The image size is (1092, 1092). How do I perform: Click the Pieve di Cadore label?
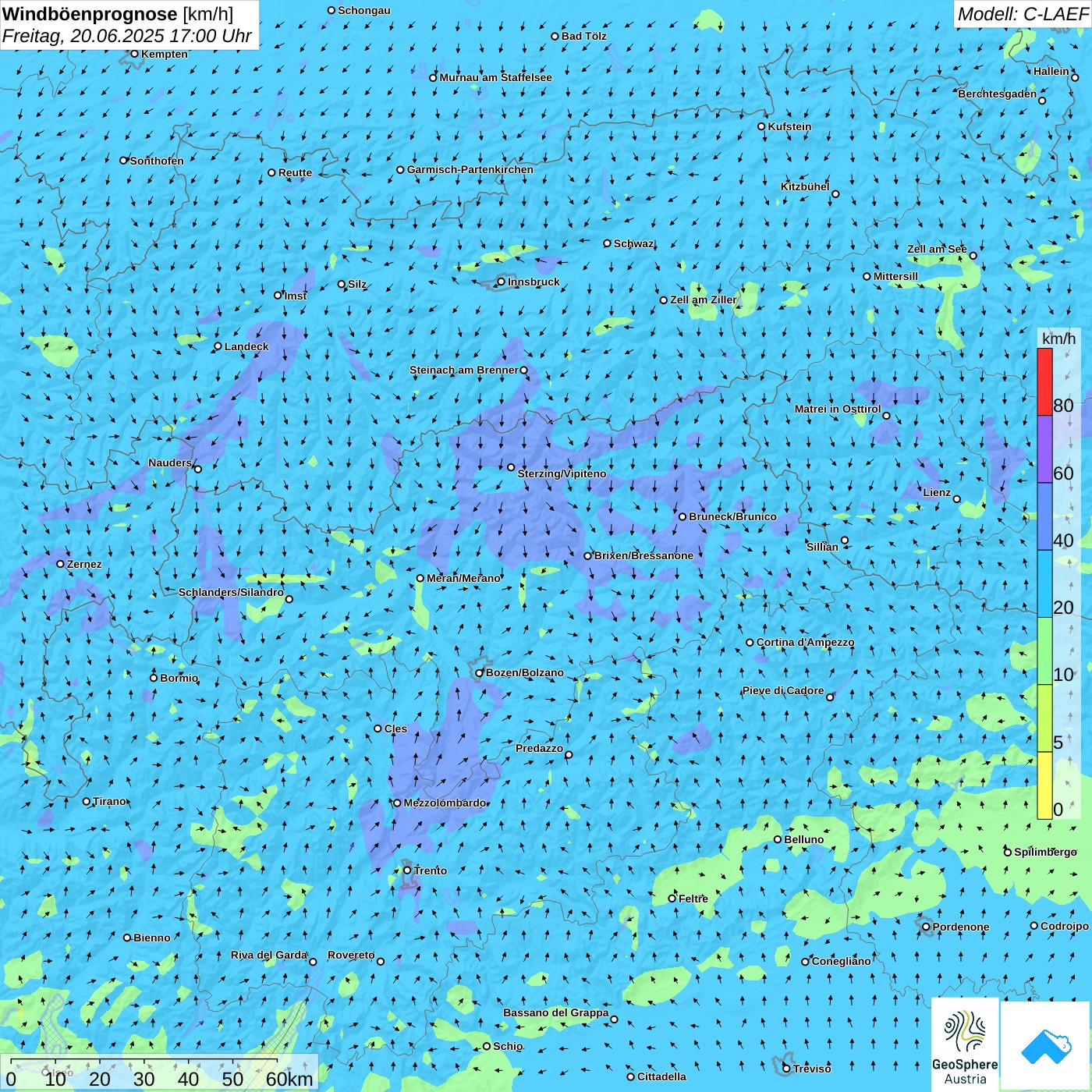(782, 690)
